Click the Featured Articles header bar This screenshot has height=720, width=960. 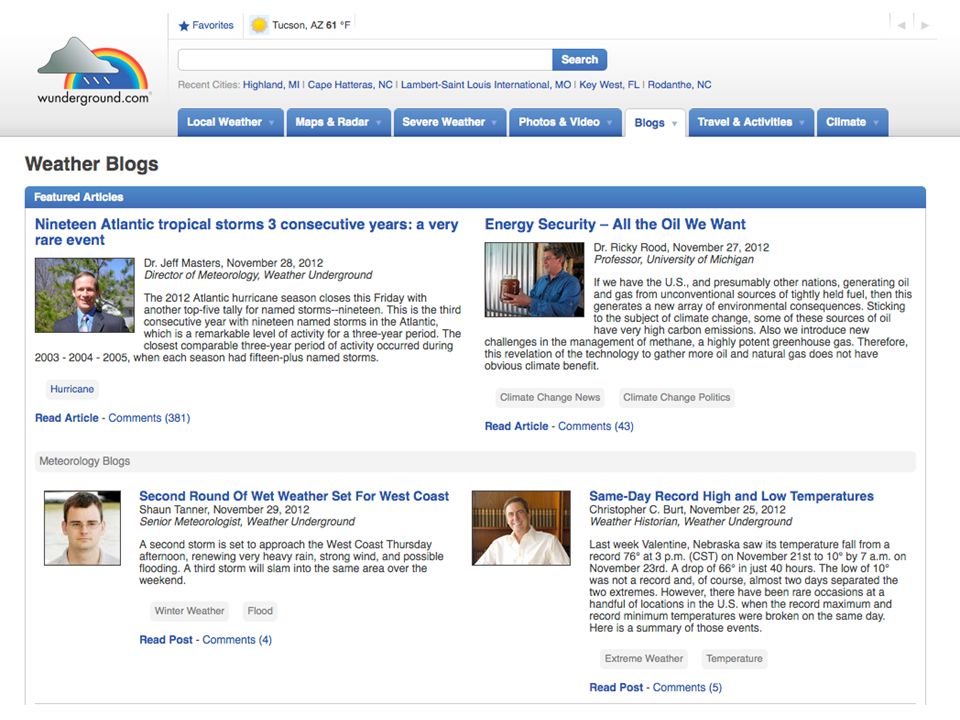click(x=475, y=197)
